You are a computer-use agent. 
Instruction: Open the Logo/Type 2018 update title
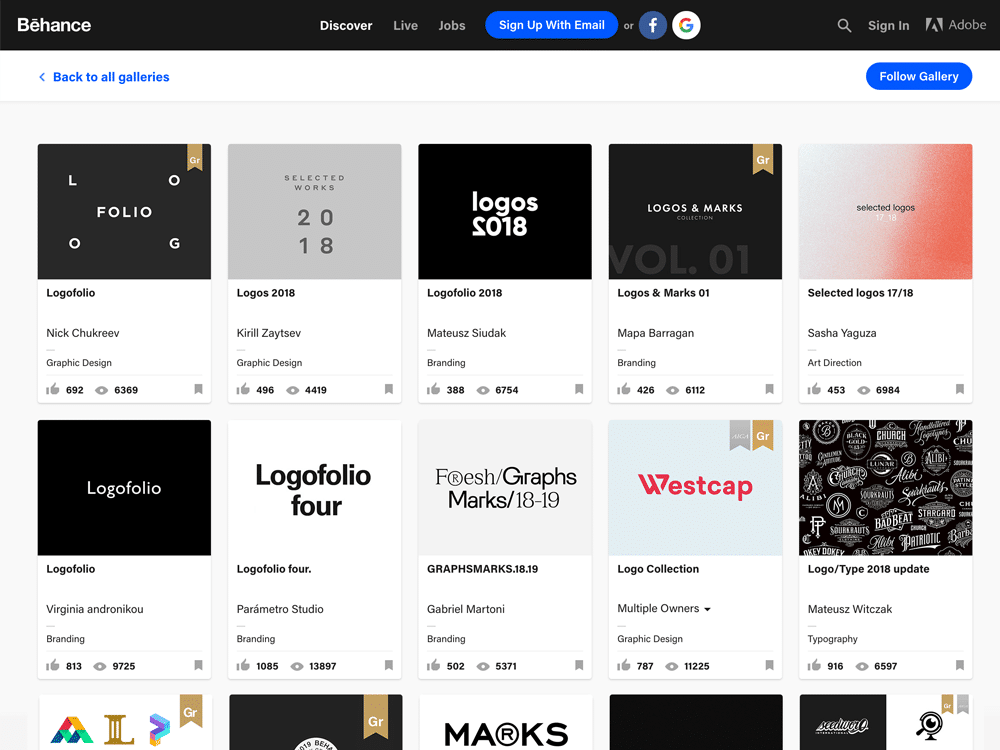pyautogui.click(x=868, y=569)
